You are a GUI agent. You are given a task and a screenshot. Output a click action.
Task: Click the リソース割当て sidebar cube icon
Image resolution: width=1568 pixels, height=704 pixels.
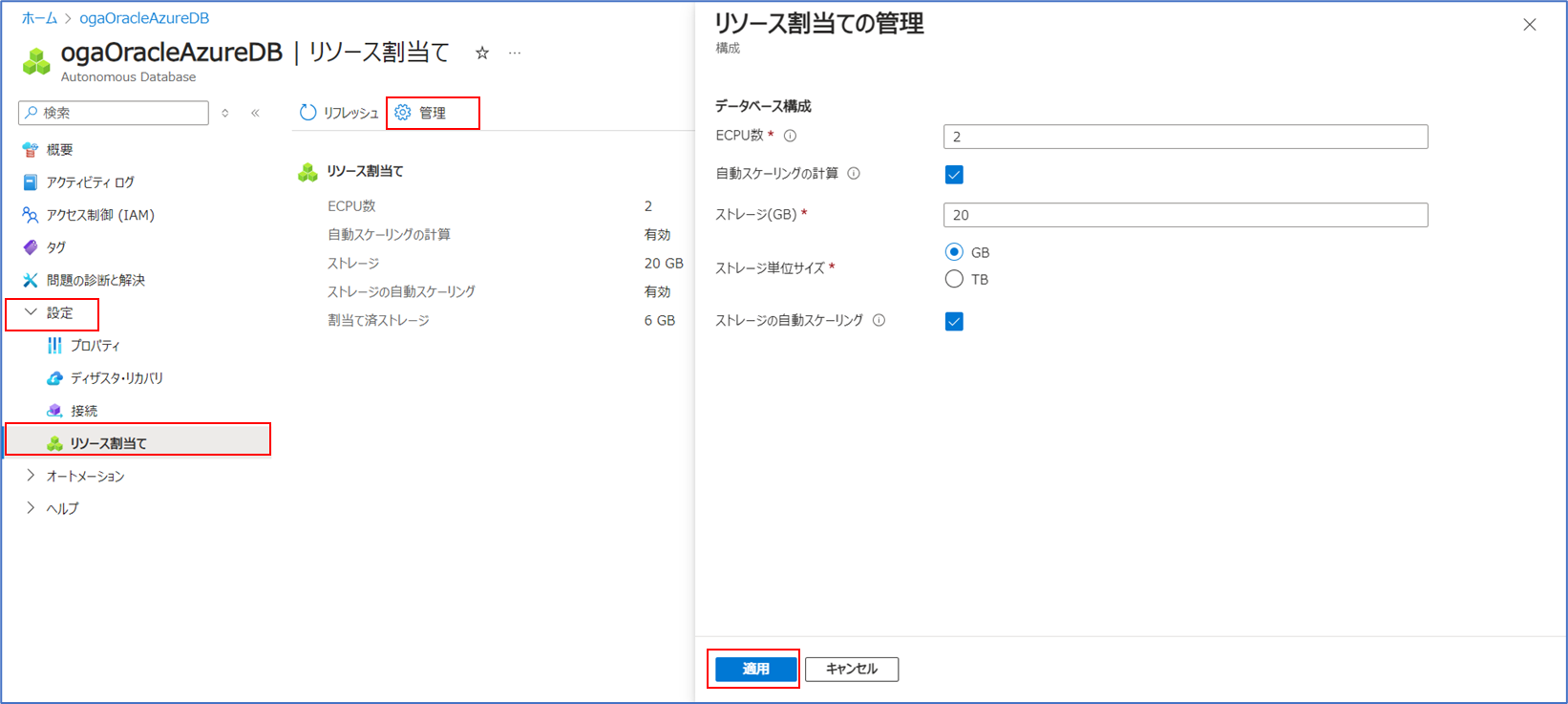point(54,443)
